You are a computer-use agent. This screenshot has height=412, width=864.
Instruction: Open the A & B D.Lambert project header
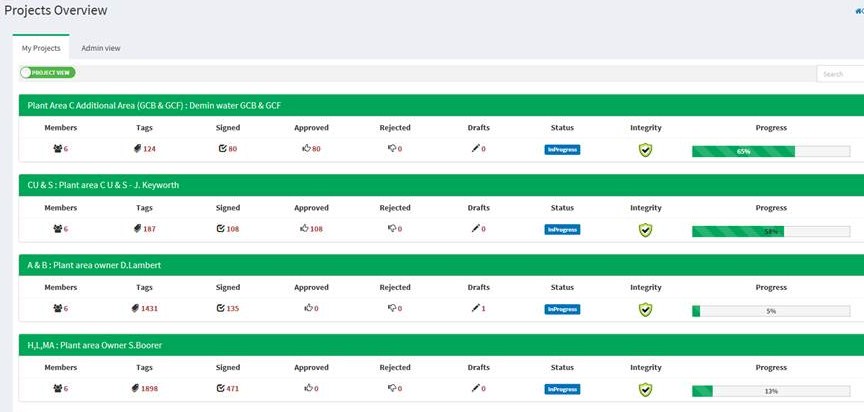[441, 265]
